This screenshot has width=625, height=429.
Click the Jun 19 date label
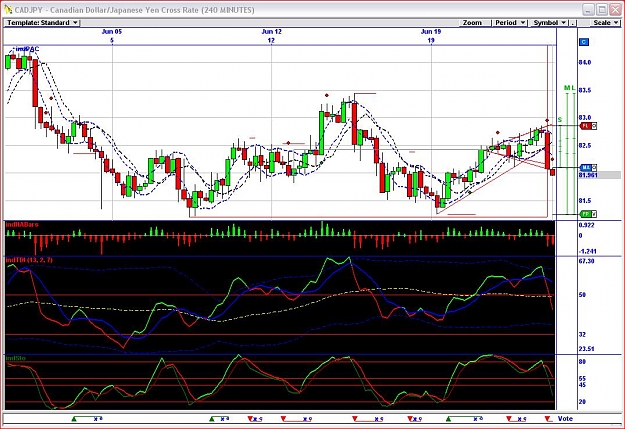[x=431, y=31]
